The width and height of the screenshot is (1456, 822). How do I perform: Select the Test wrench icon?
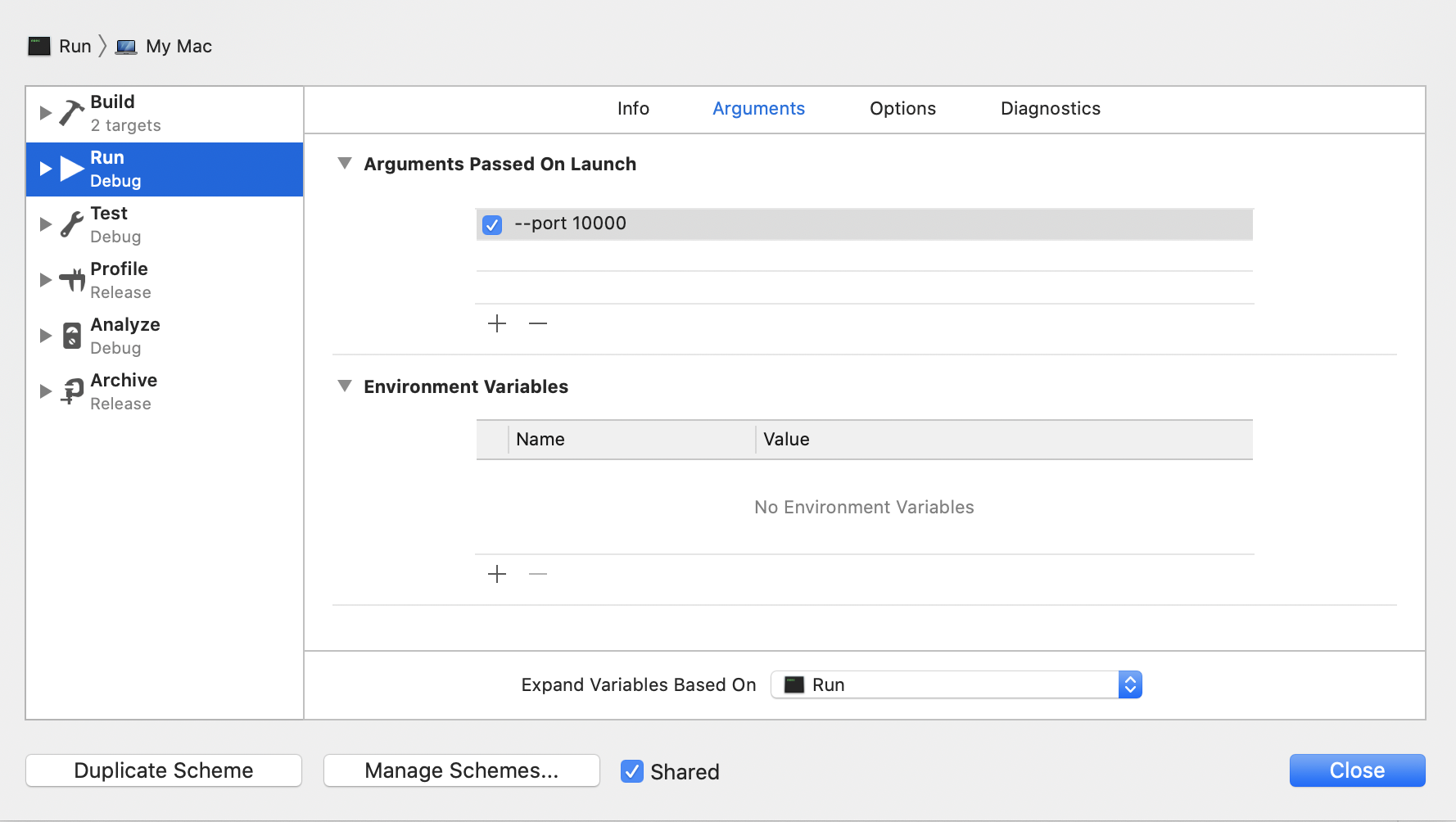tap(72, 224)
